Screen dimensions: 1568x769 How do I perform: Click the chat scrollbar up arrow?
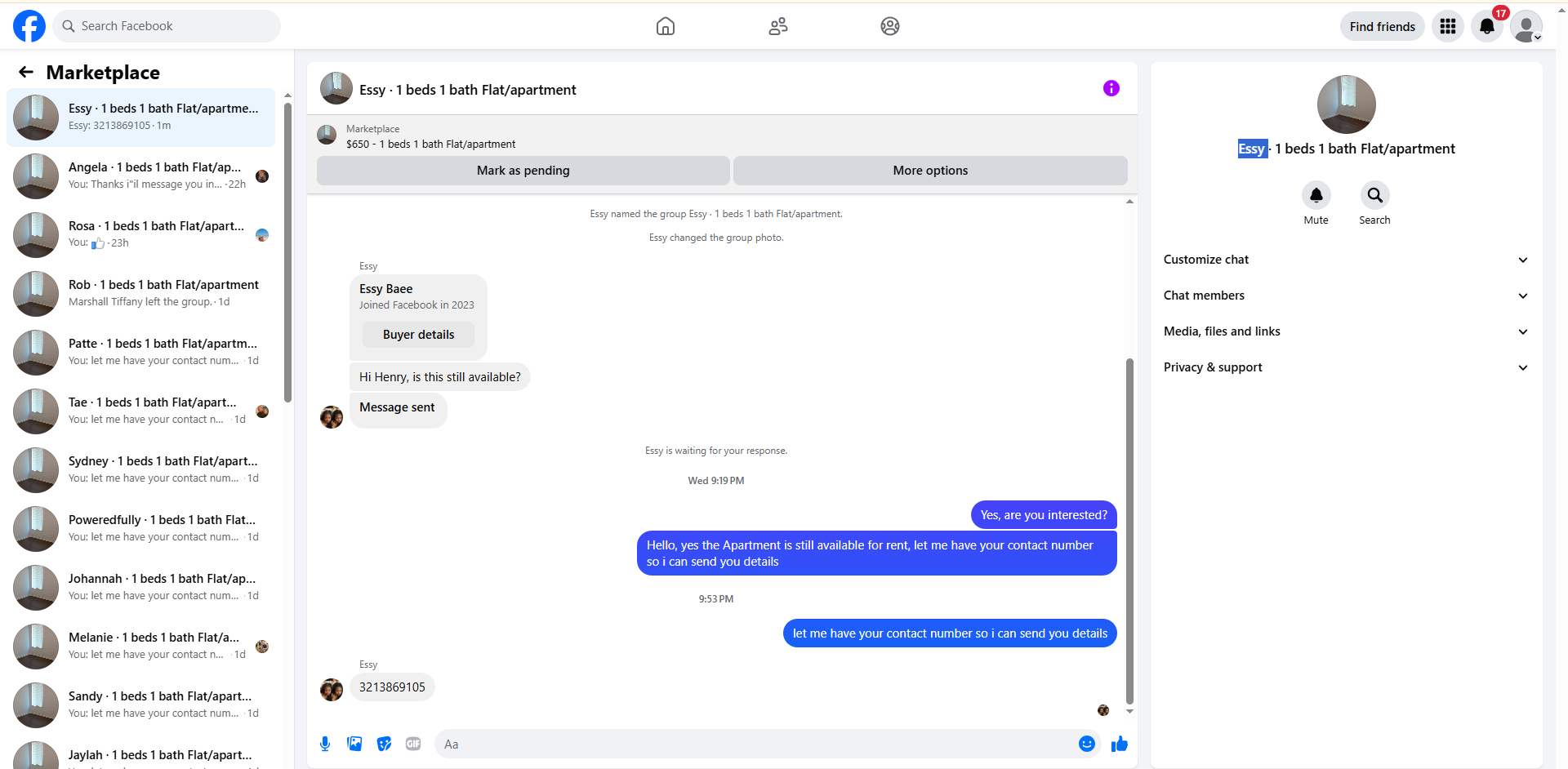point(1130,201)
